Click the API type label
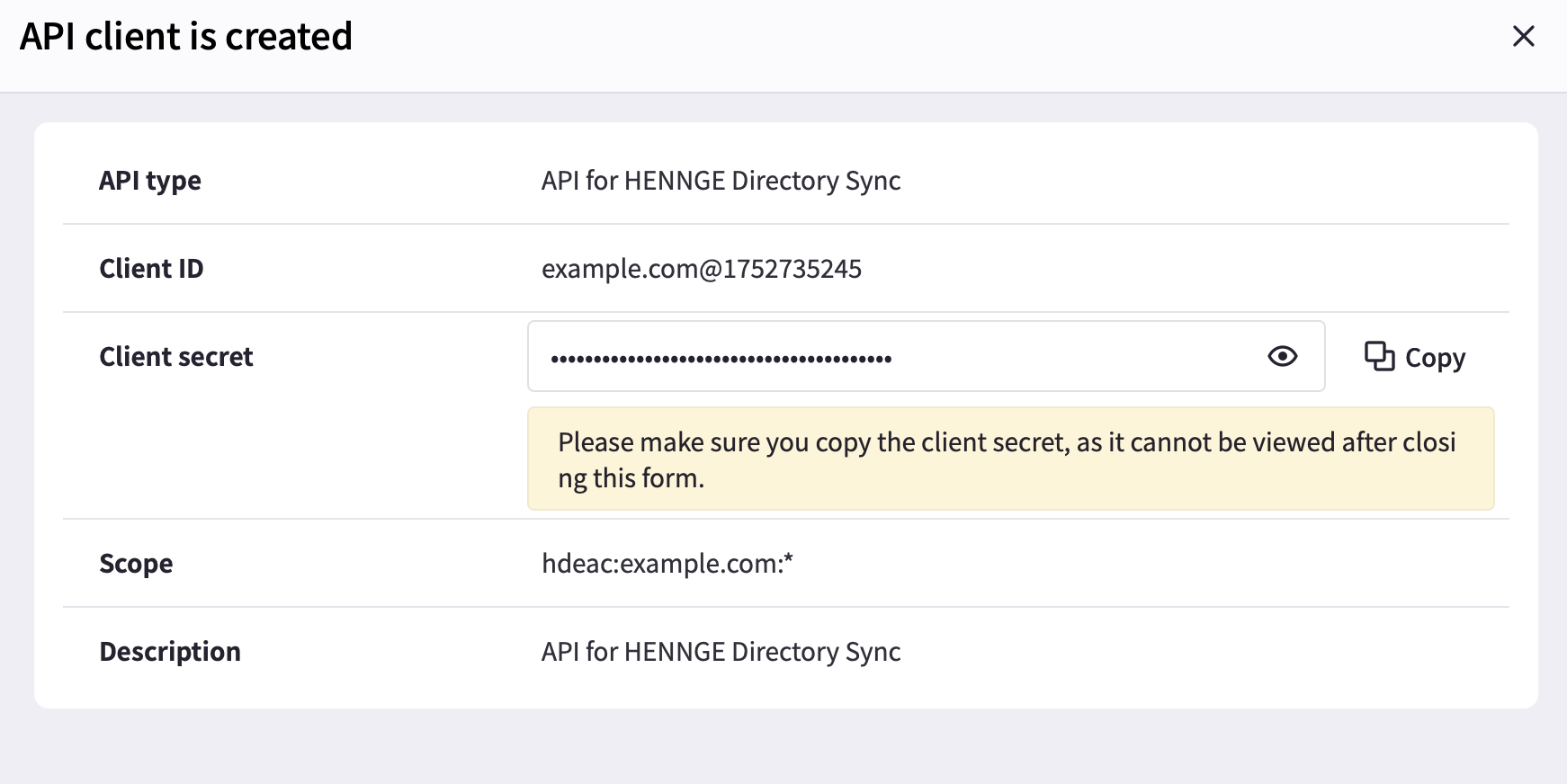Viewport: 1567px width, 784px height. [150, 181]
